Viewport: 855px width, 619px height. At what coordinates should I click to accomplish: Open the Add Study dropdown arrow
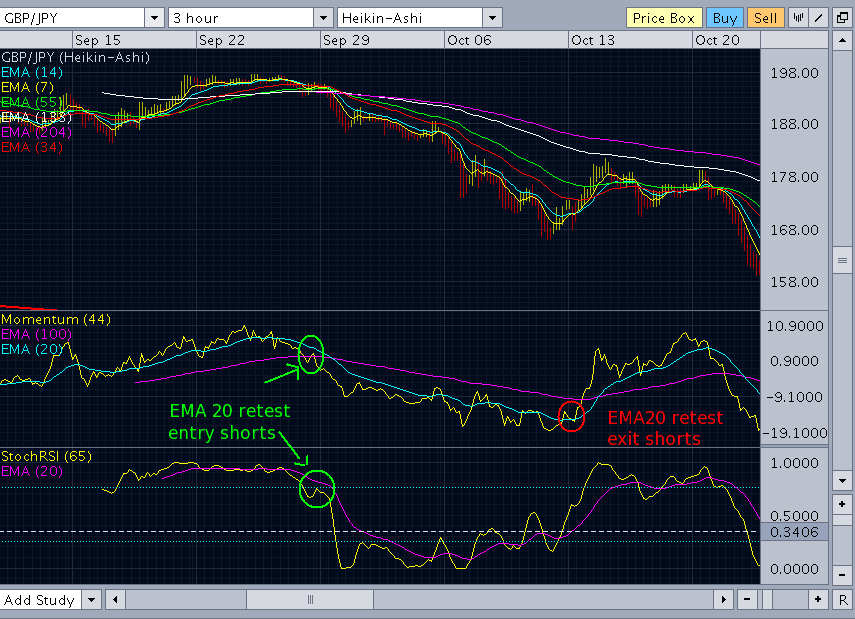point(92,599)
